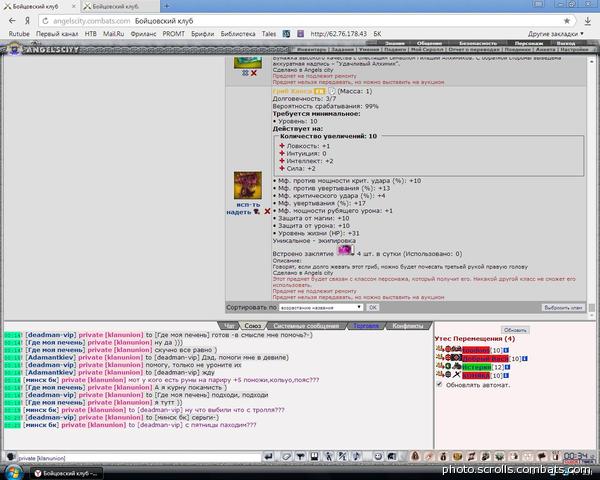Click the money bag icon

pyautogui.click(x=443, y=456)
